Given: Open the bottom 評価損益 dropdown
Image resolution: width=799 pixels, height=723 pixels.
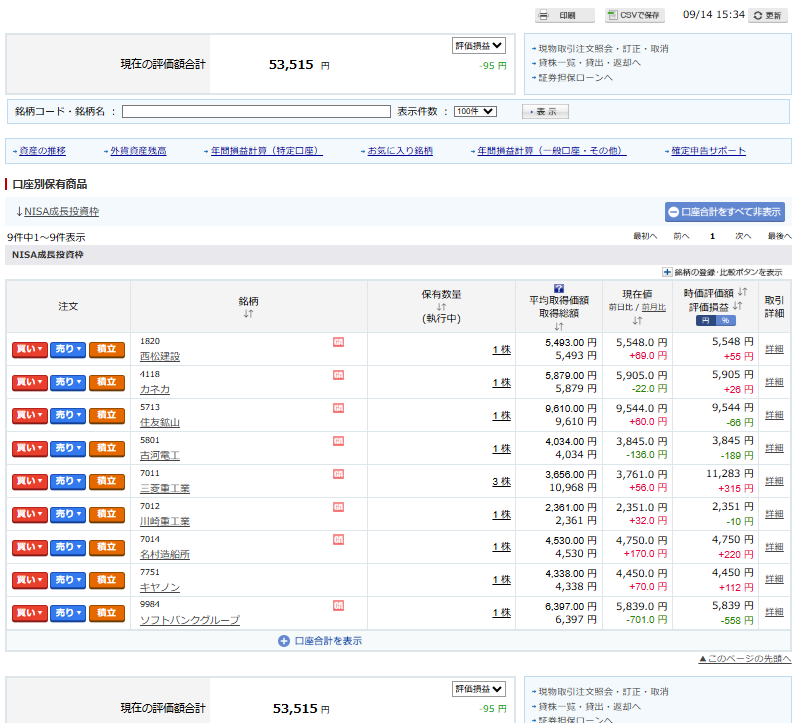Looking at the screenshot, I should (478, 689).
